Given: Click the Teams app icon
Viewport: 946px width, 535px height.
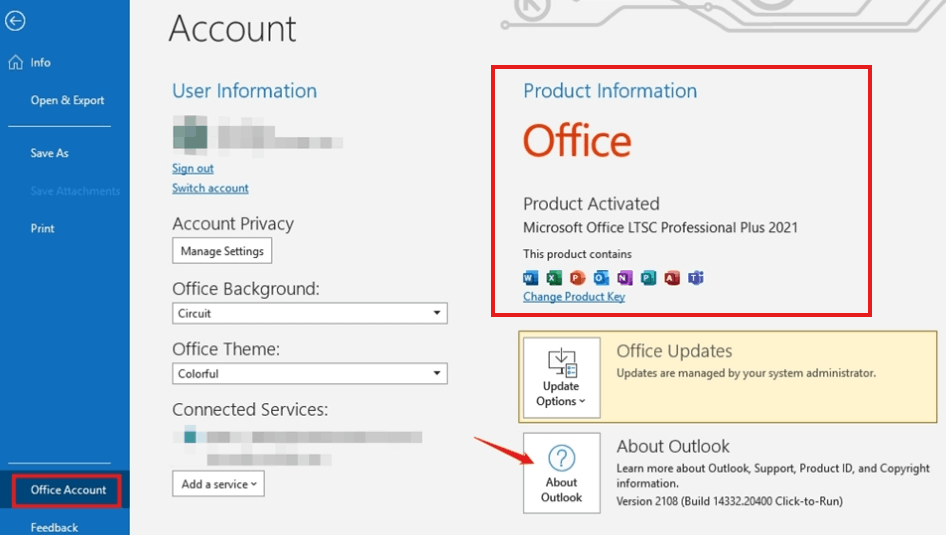Looking at the screenshot, I should [x=696, y=277].
